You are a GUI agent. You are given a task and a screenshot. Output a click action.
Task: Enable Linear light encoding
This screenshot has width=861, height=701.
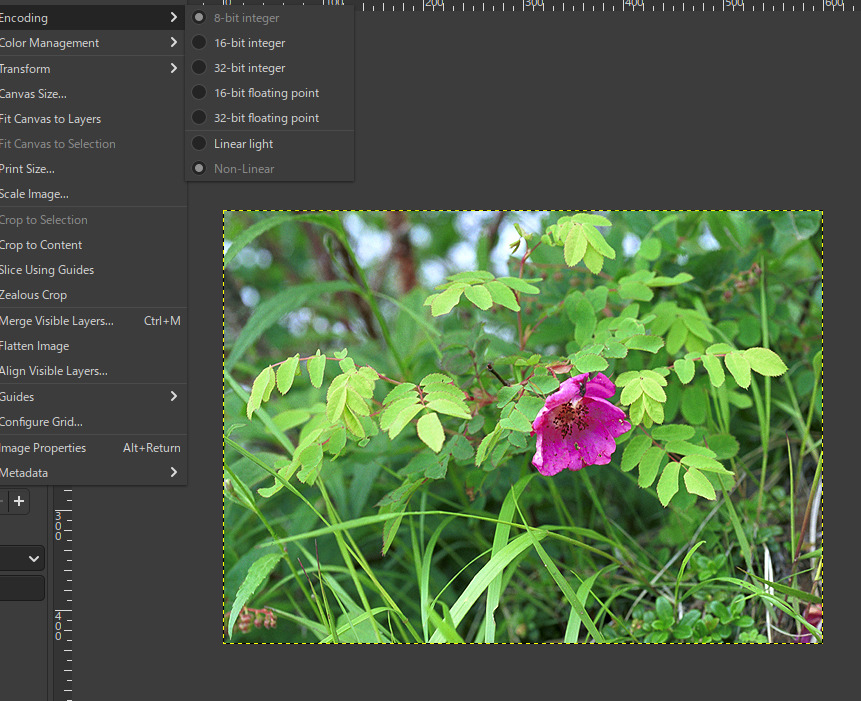pyautogui.click(x=243, y=144)
